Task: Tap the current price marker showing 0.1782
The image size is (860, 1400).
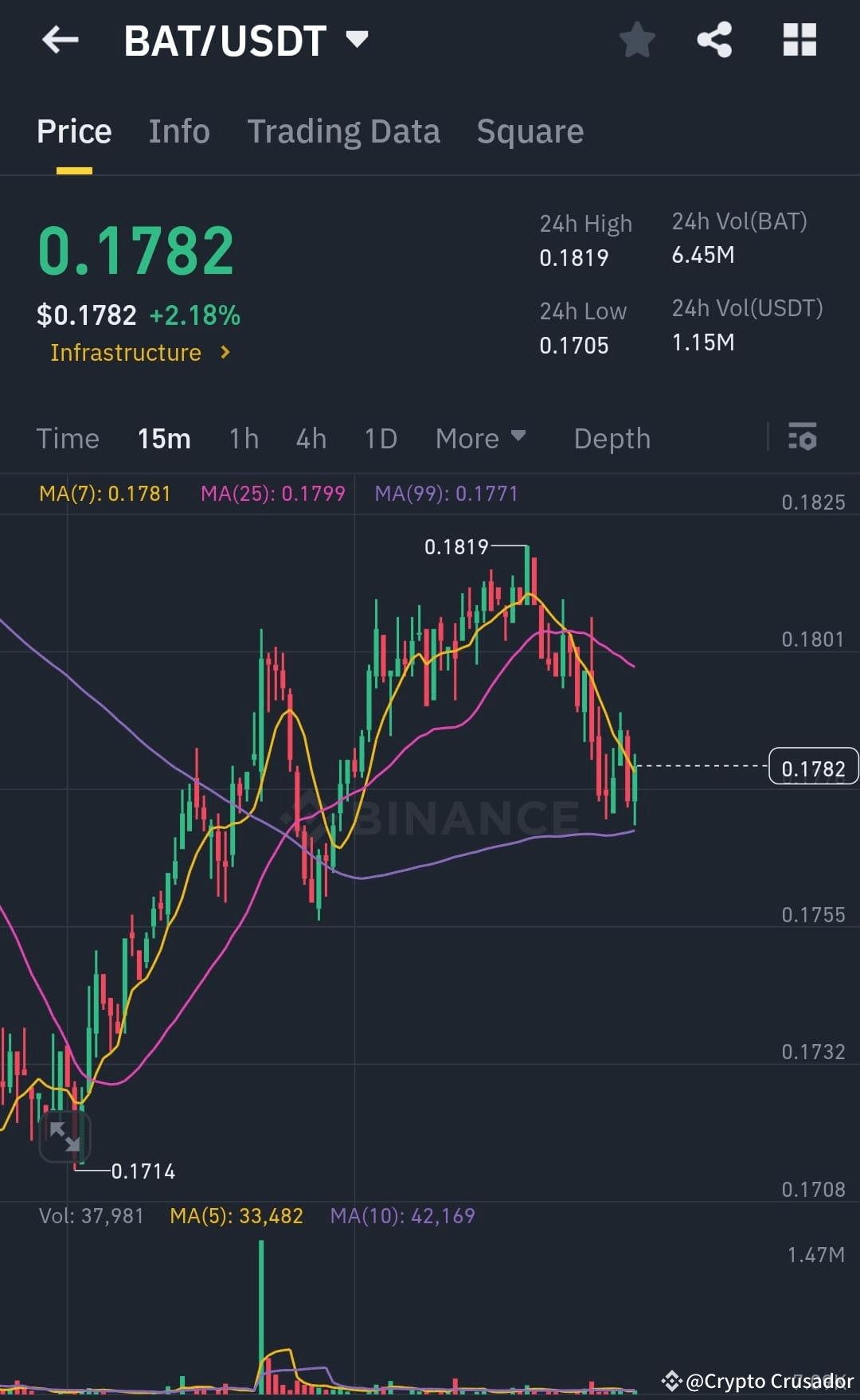Action: [x=813, y=767]
